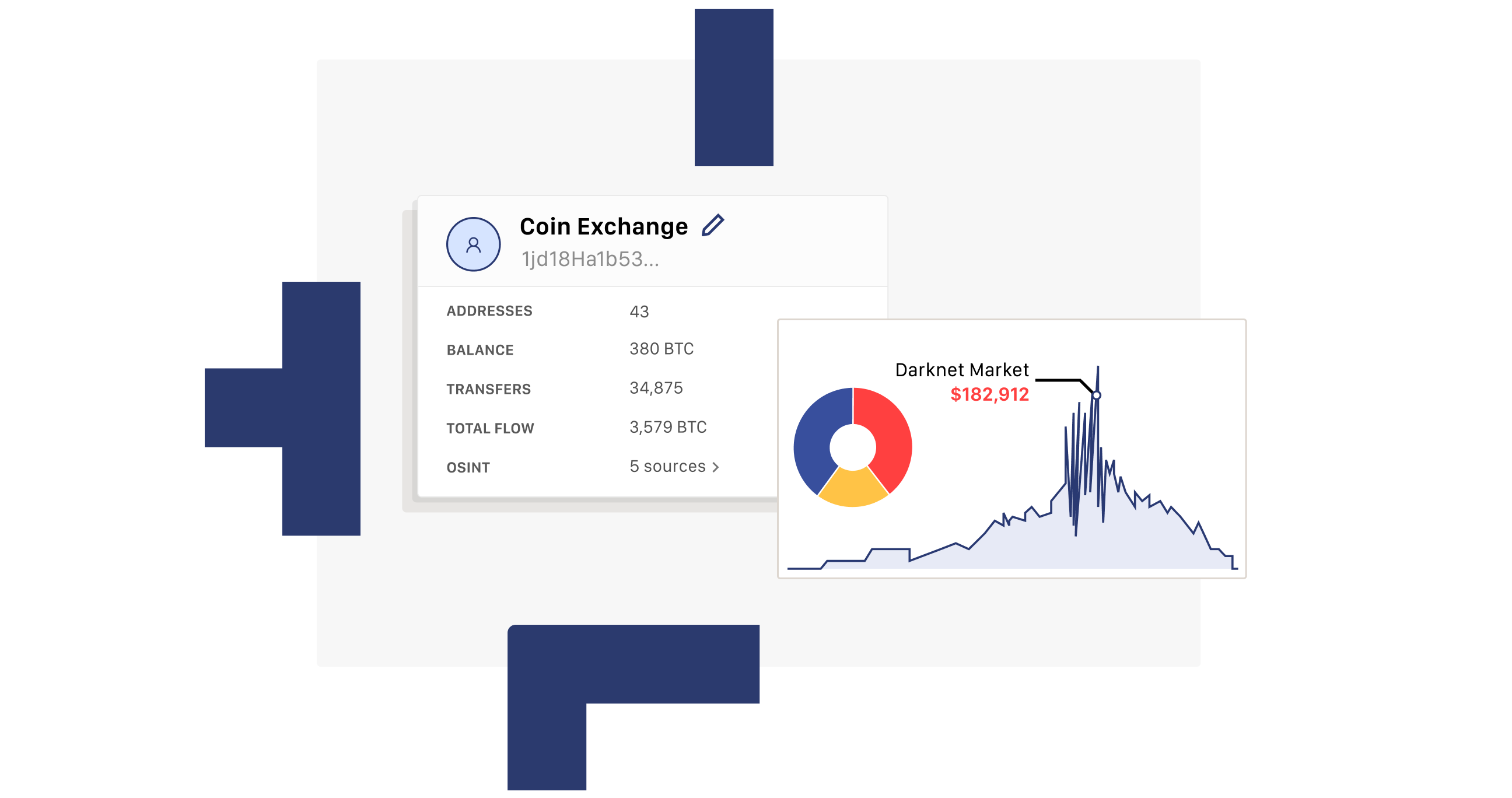
Task: Click the Darknet Market label
Action: click(x=961, y=370)
